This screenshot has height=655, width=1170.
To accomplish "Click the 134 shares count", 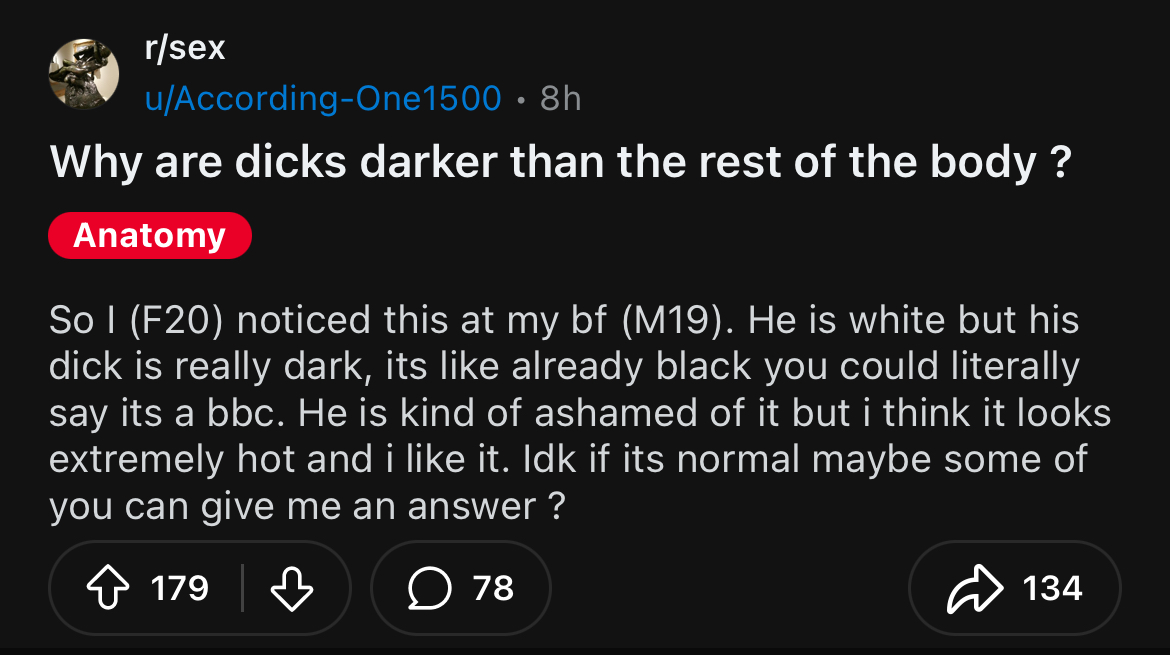I will point(1052,587).
